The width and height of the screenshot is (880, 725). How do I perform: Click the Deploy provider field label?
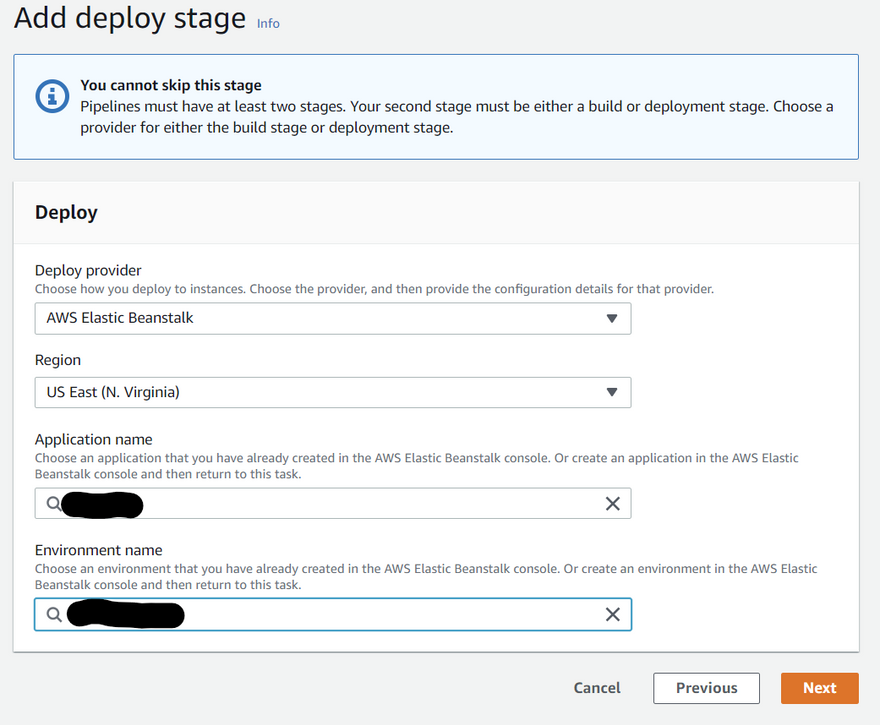tap(88, 270)
